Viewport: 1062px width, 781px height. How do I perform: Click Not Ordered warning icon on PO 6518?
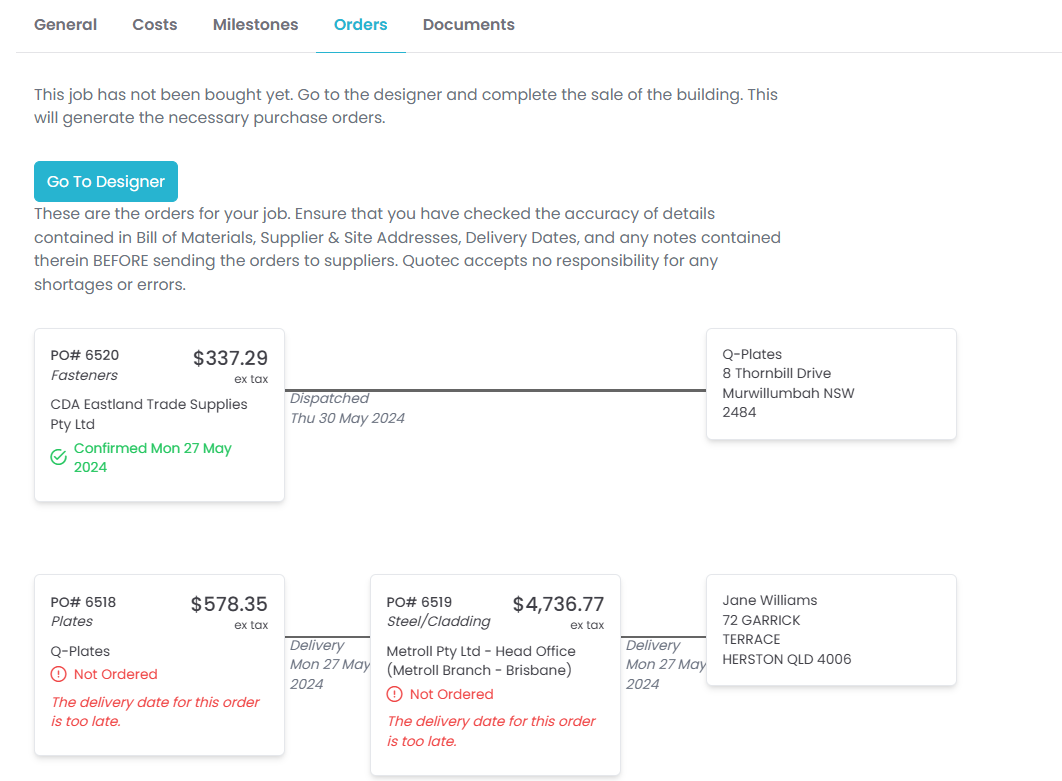pyautogui.click(x=59, y=674)
